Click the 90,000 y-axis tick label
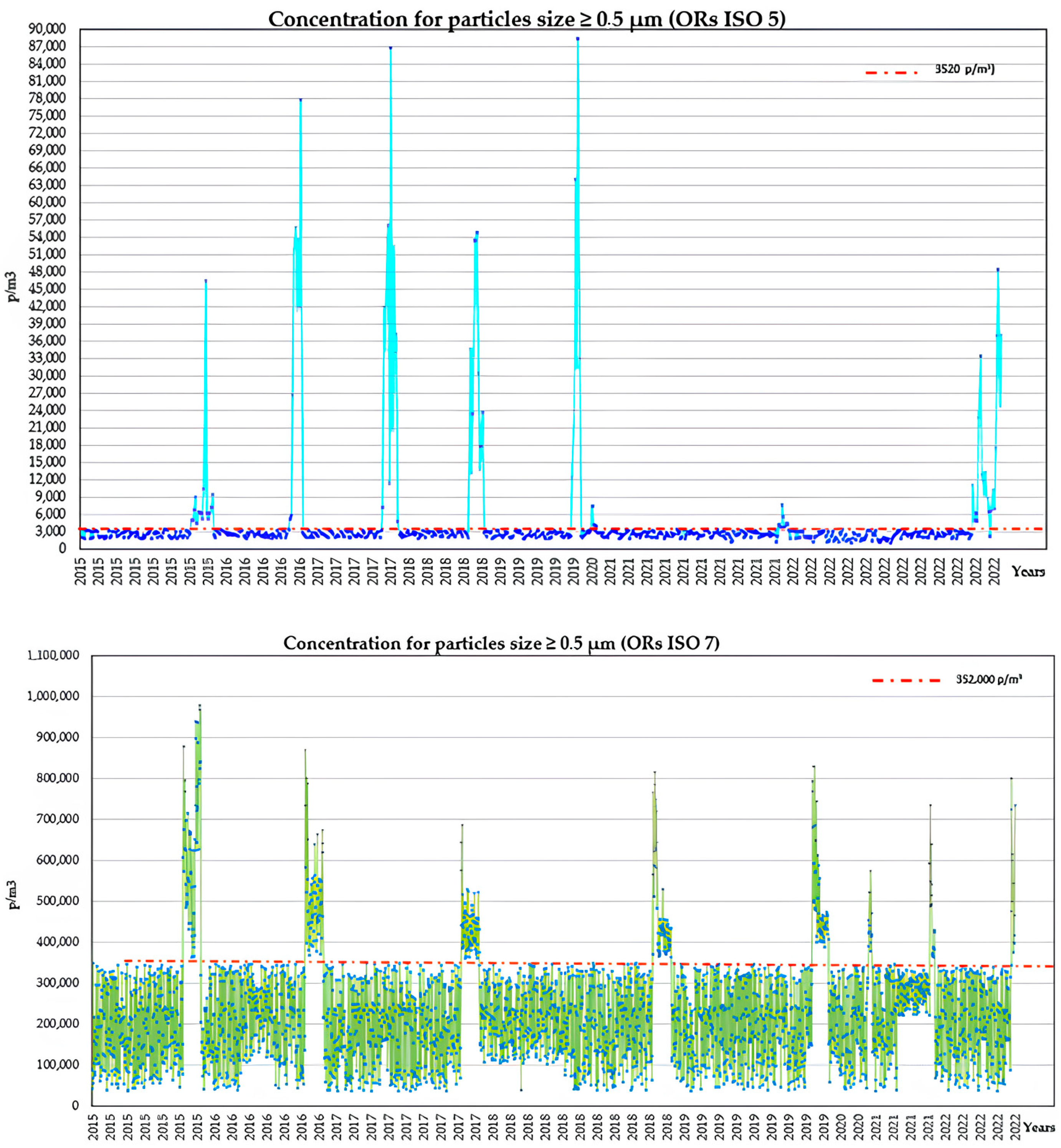Viewport: 1061px width, 1148px height. click(47, 29)
